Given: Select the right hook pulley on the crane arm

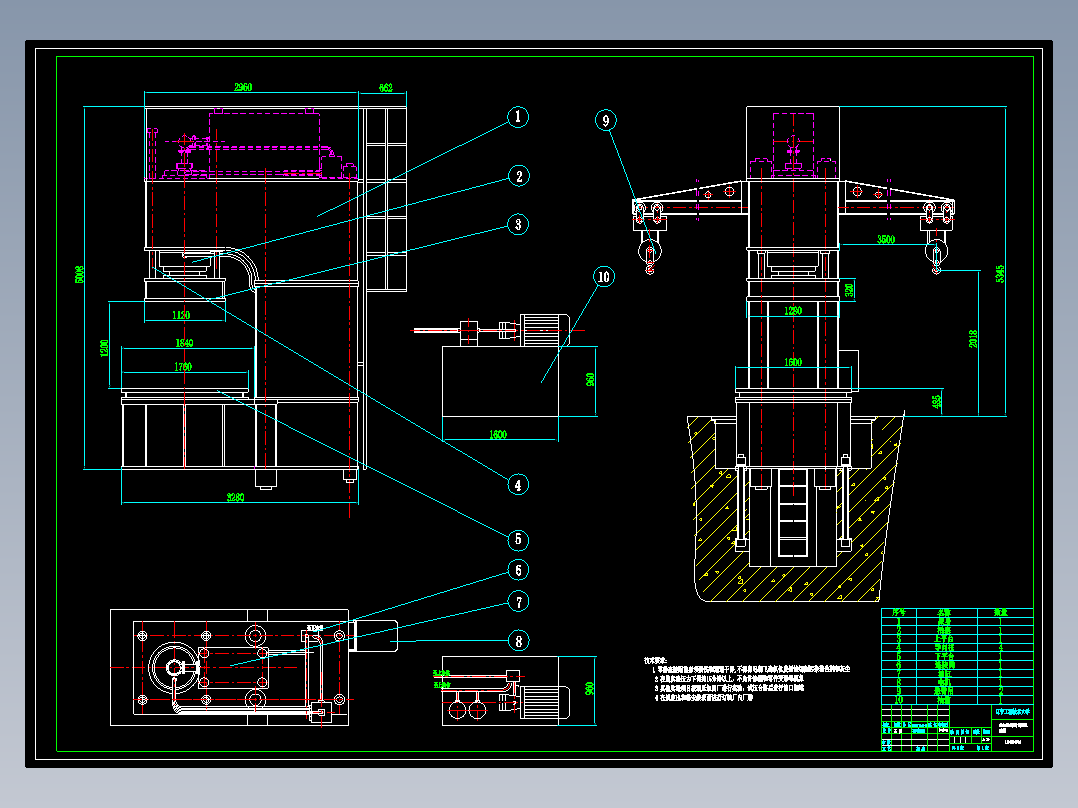Looking at the screenshot, I should click(936, 253).
